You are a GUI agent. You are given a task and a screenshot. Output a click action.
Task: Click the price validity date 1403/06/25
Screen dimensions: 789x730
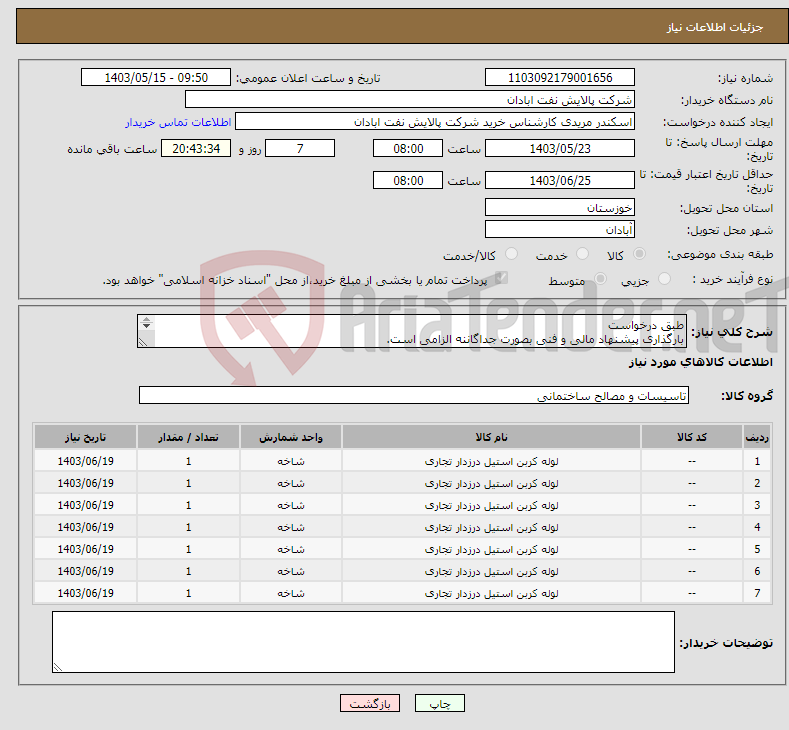(x=560, y=180)
